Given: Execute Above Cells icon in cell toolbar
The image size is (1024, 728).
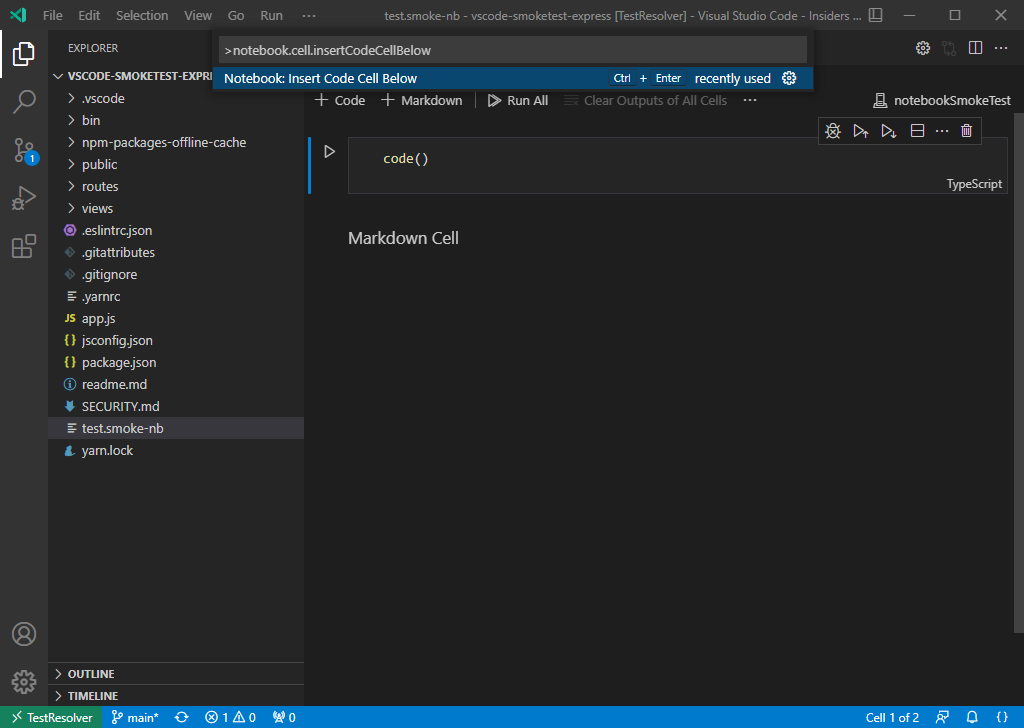Looking at the screenshot, I should [861, 131].
